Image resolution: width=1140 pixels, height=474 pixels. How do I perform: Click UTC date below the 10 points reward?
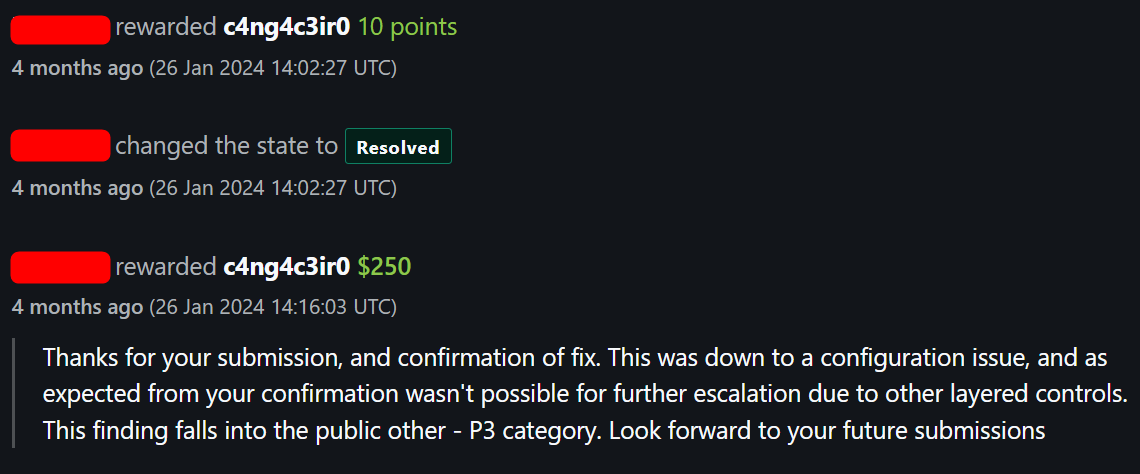point(273,68)
